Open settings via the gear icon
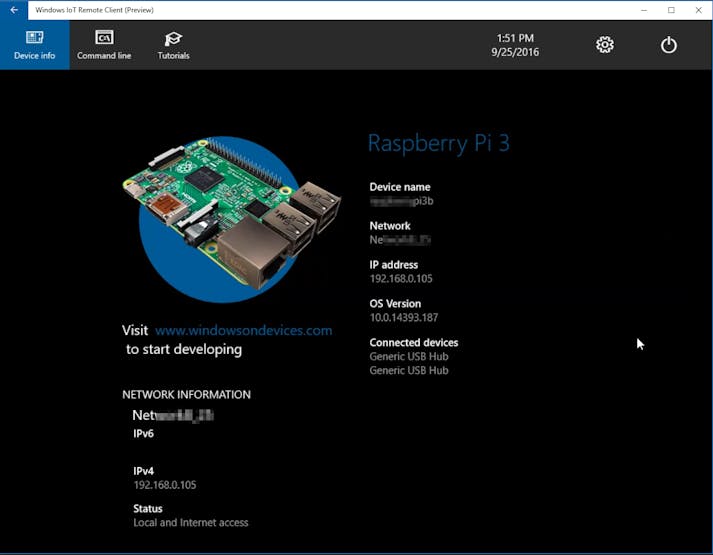The image size is (713, 555). point(605,45)
